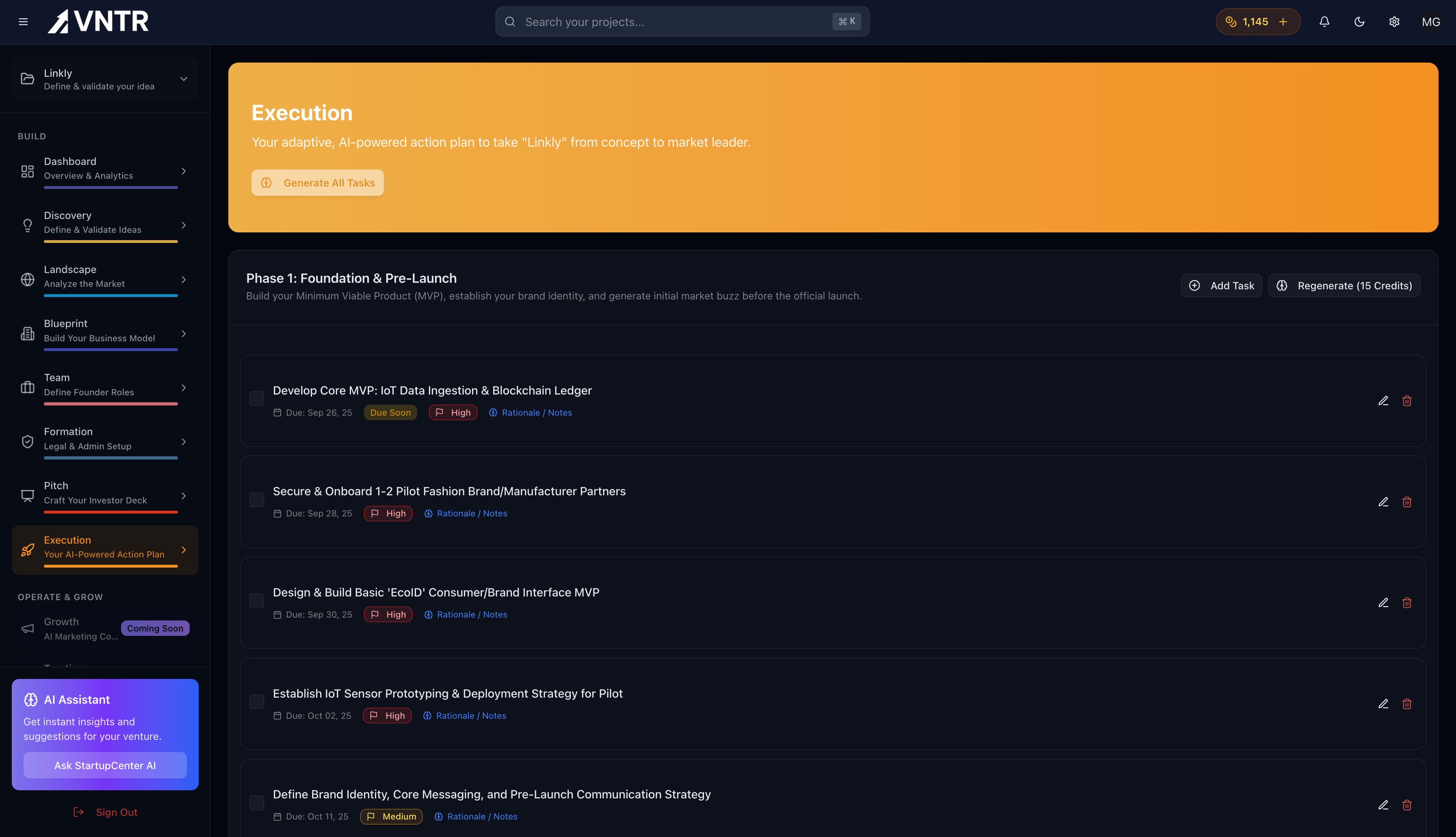This screenshot has width=1456, height=837.
Task: Check off Develop Core MVP task
Action: tap(257, 398)
